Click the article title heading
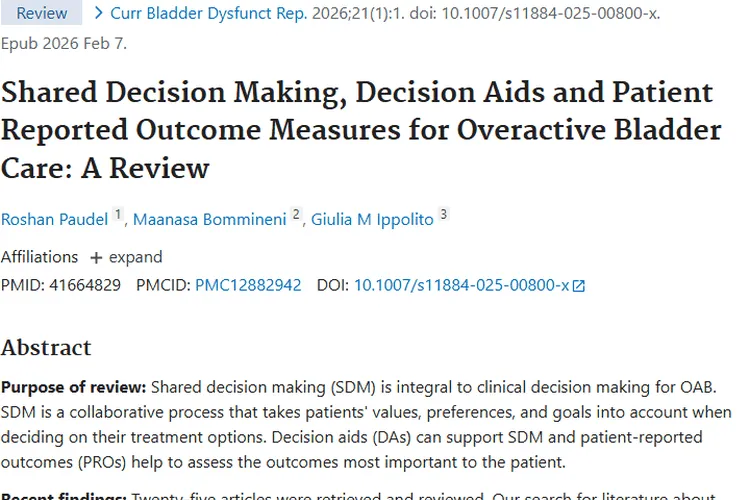The height and width of the screenshot is (500, 750). (x=360, y=130)
